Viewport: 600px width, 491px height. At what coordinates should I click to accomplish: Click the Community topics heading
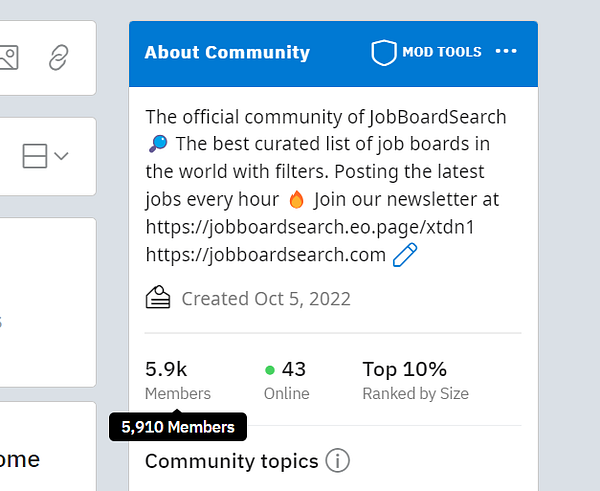click(x=231, y=461)
